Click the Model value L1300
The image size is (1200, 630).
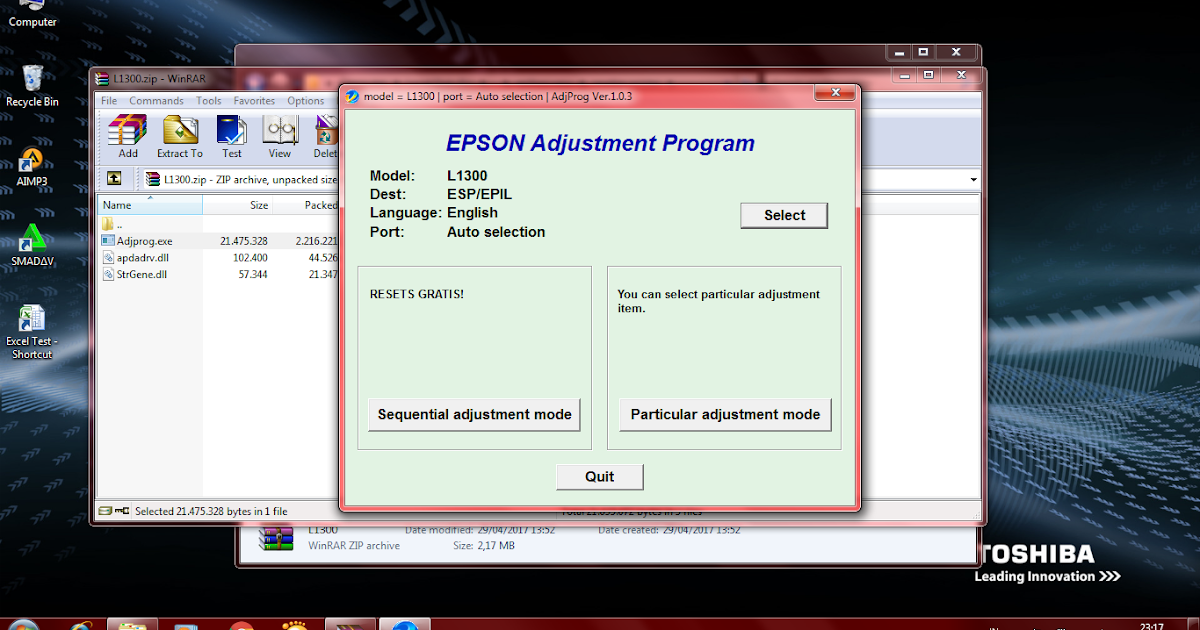[x=467, y=176]
